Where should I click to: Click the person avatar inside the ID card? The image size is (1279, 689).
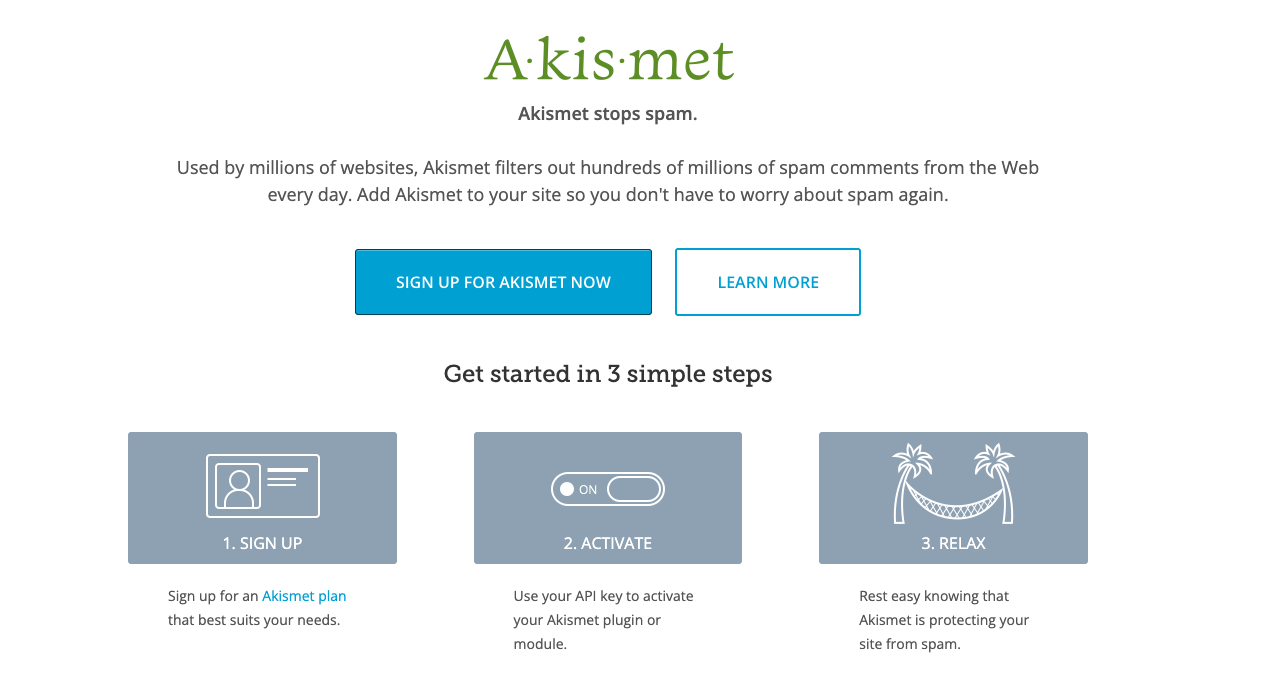238,486
